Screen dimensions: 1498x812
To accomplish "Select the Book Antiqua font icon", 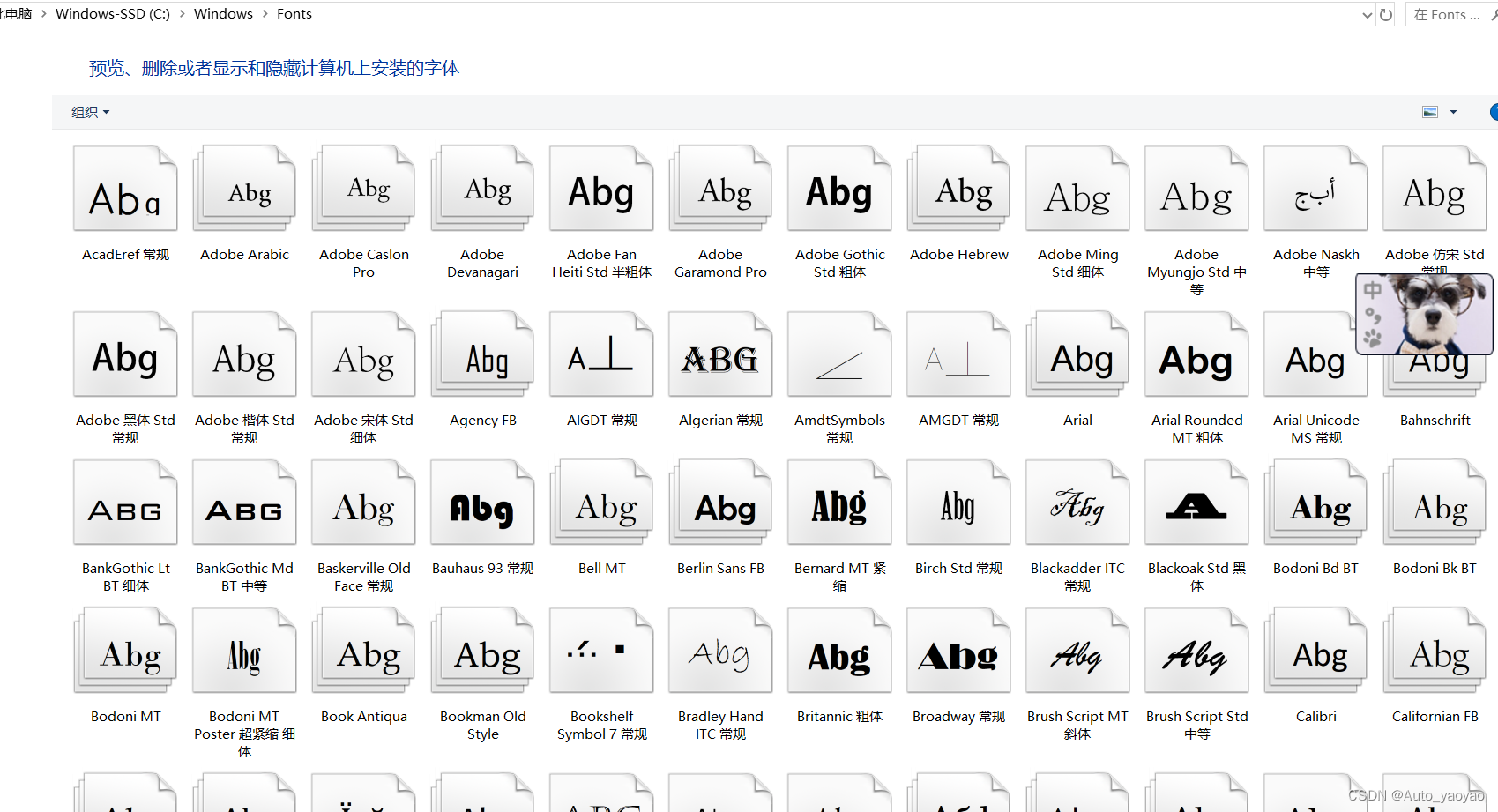I will point(363,651).
